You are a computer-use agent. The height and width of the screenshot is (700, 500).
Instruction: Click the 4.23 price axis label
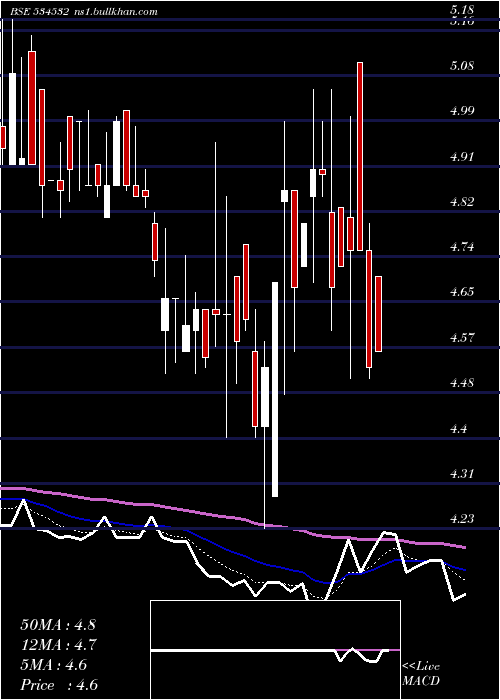(462, 519)
